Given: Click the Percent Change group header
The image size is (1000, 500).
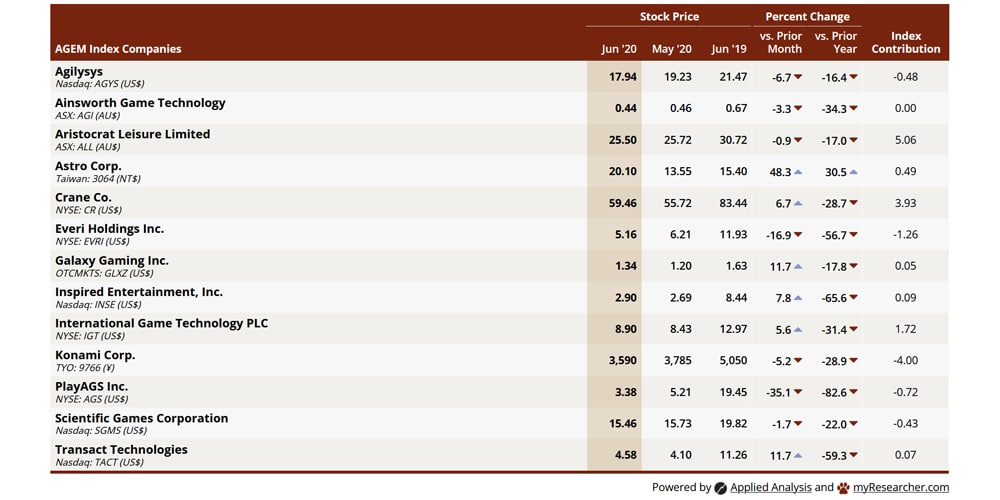Looking at the screenshot, I should (807, 17).
